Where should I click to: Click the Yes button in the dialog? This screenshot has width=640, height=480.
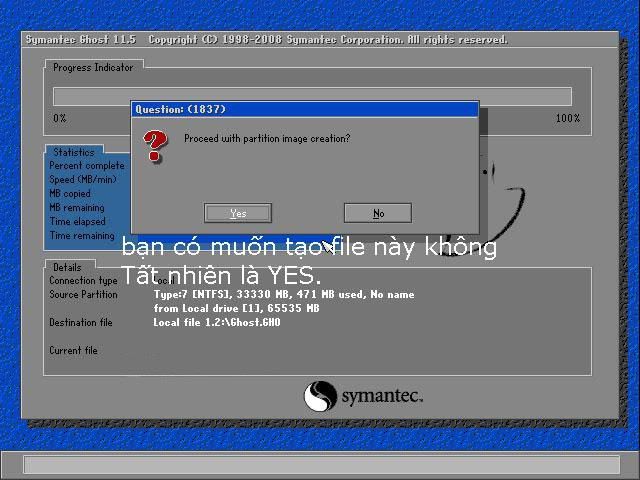coord(238,213)
